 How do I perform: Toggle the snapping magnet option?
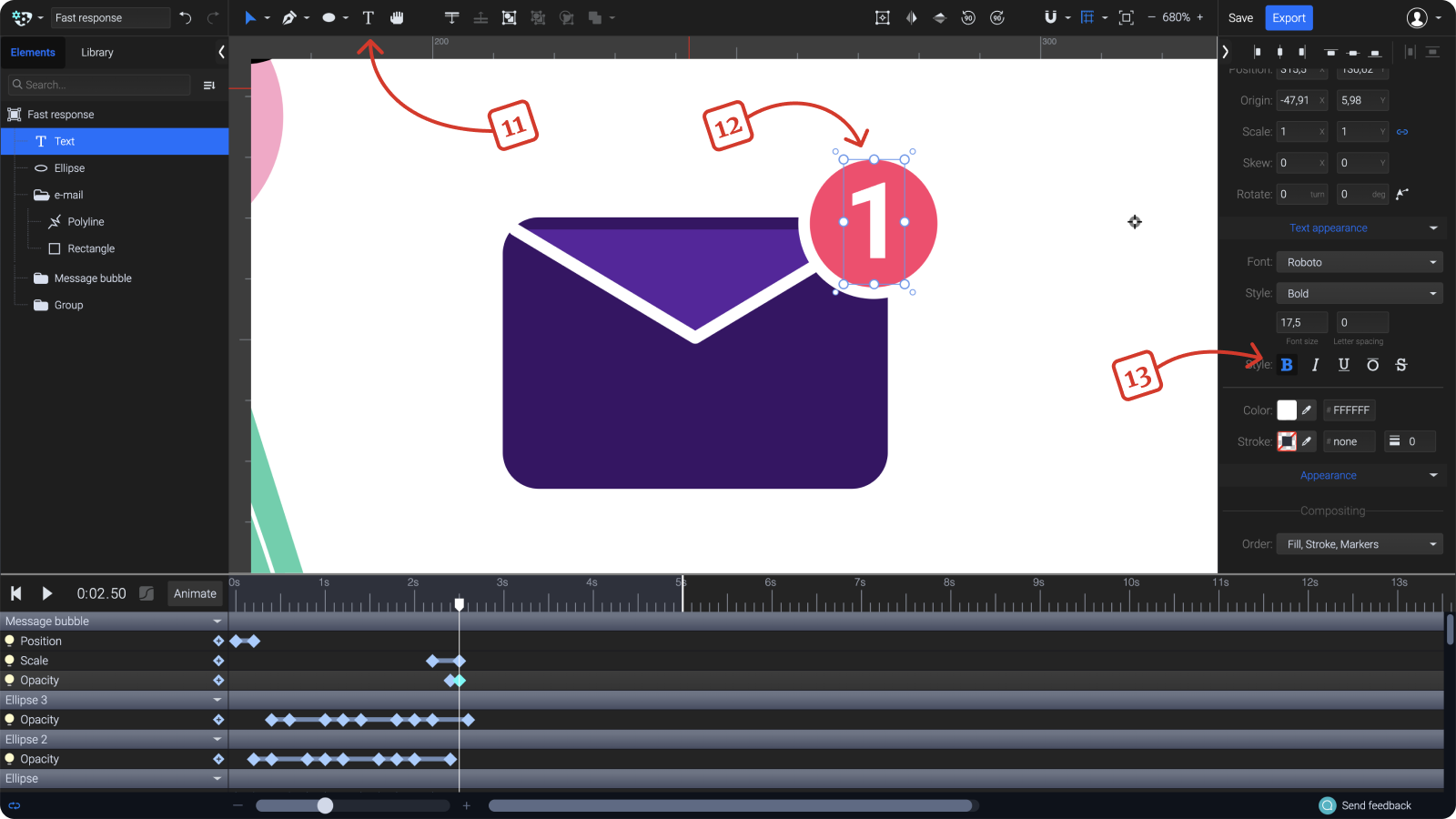(x=1051, y=17)
